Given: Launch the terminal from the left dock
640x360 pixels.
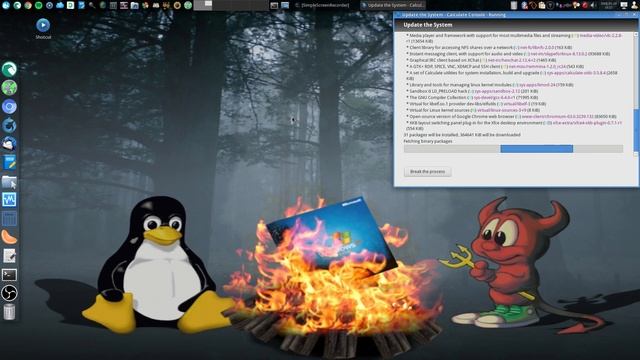Looking at the screenshot, I should pyautogui.click(x=9, y=275).
